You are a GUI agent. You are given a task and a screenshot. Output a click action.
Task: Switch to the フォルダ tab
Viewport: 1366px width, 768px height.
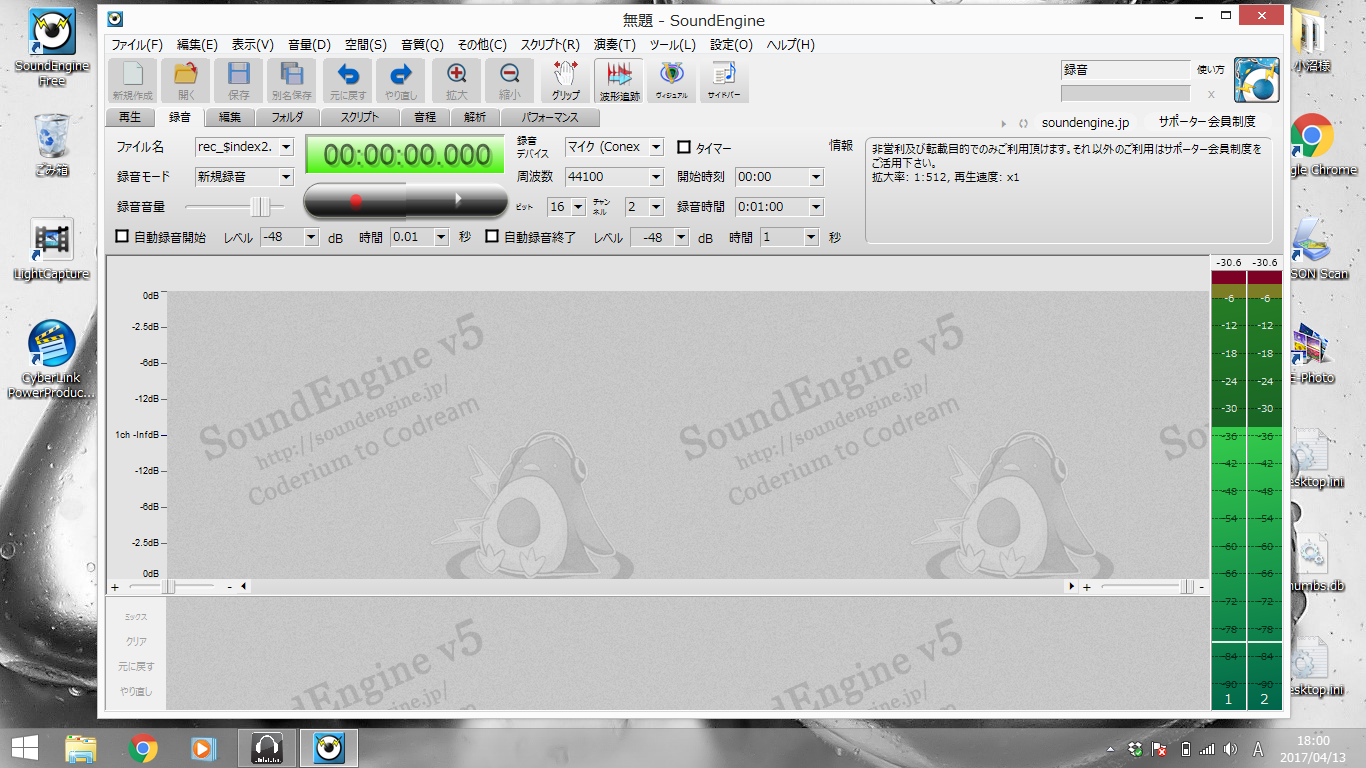(x=287, y=117)
